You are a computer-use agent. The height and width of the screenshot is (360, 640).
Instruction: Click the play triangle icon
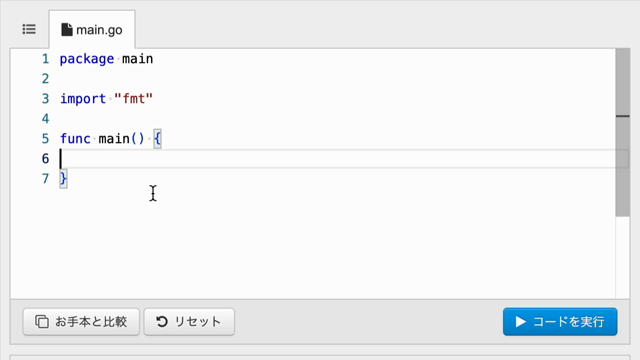[520, 322]
